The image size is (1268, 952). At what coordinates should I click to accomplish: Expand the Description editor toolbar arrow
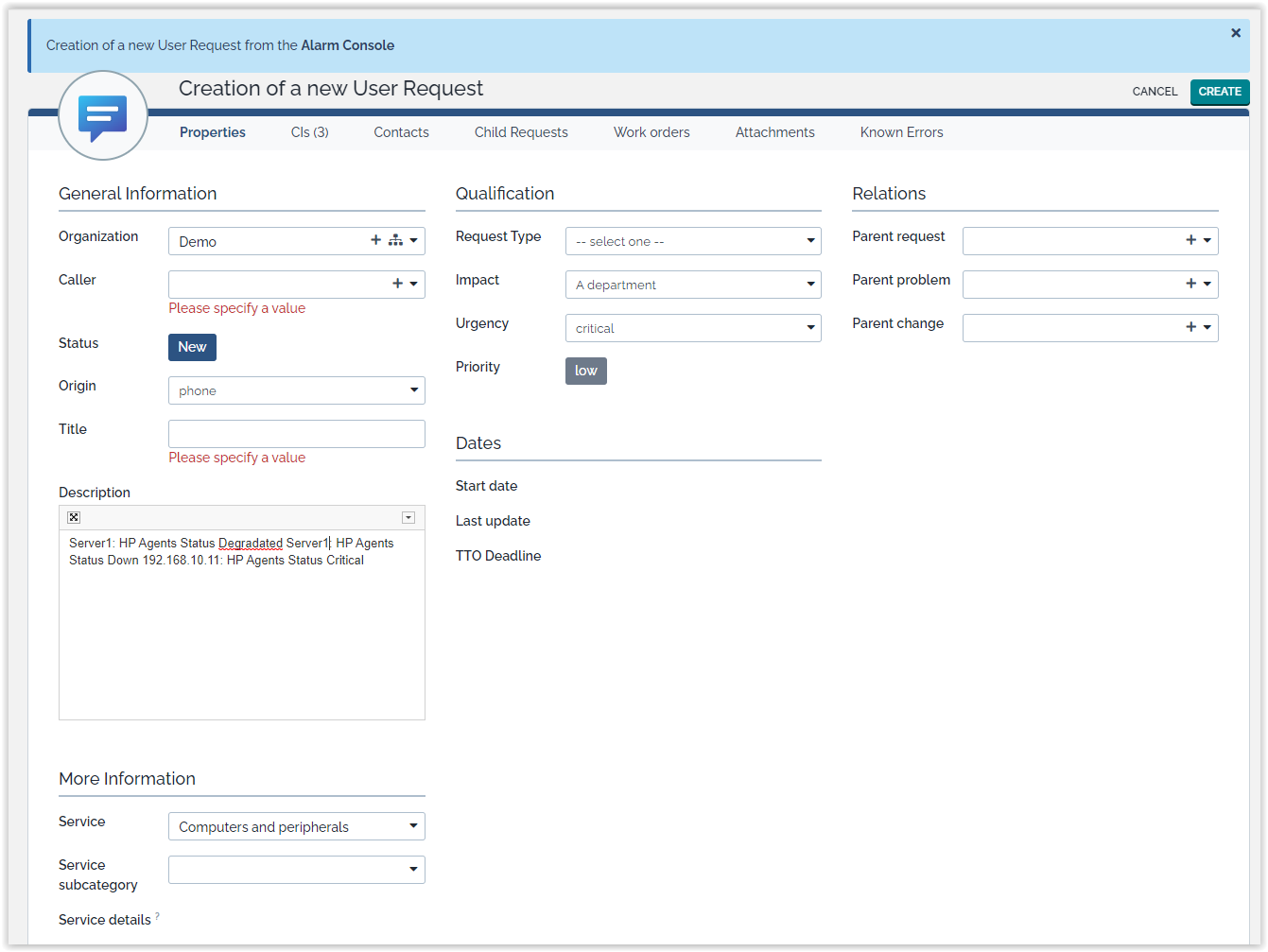click(408, 517)
